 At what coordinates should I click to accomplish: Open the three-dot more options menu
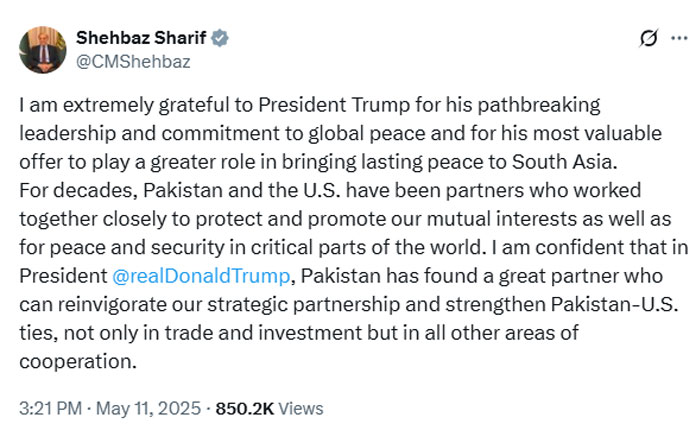point(679,39)
